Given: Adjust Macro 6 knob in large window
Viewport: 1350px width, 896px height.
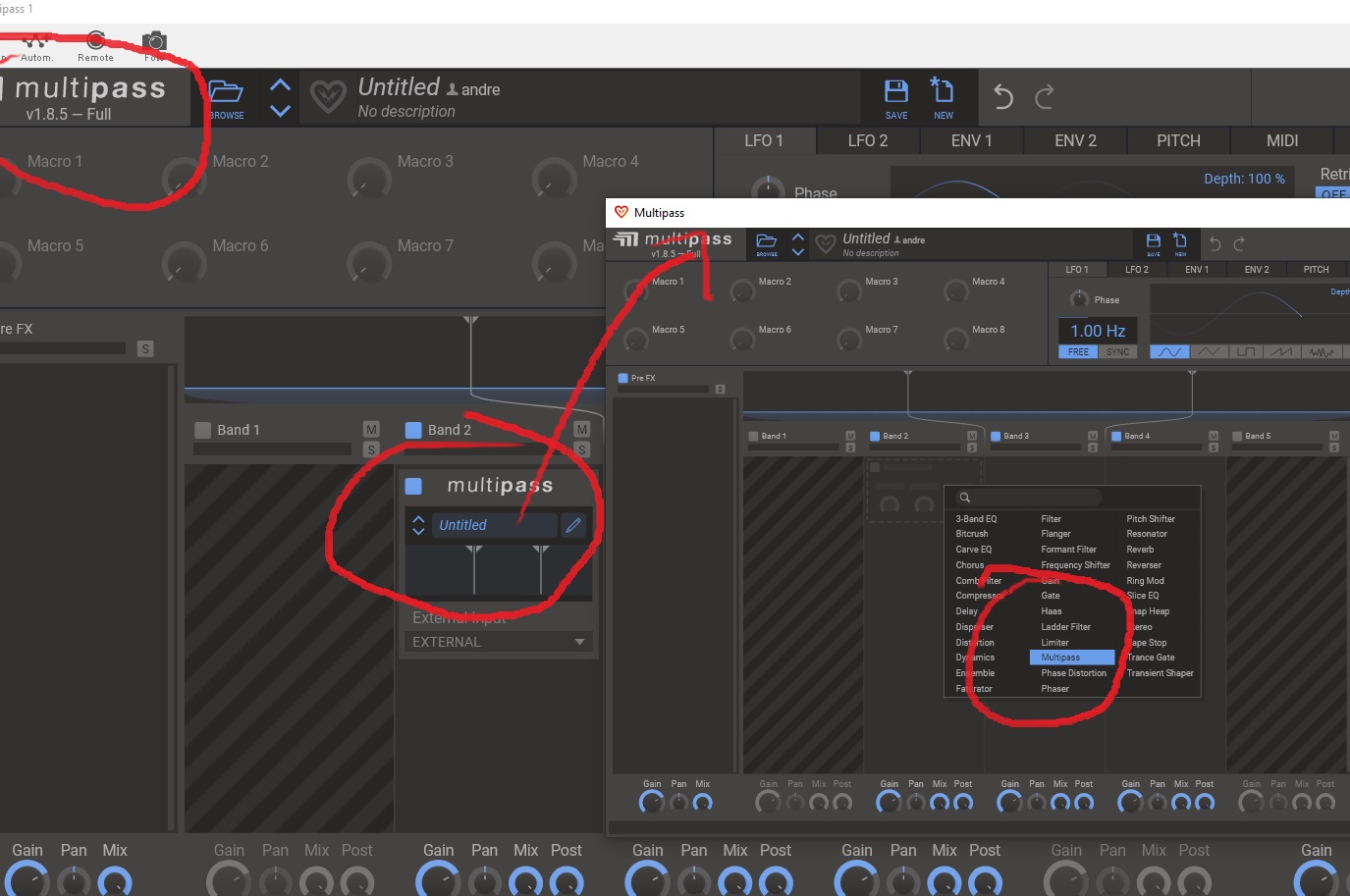Looking at the screenshot, I should [184, 264].
